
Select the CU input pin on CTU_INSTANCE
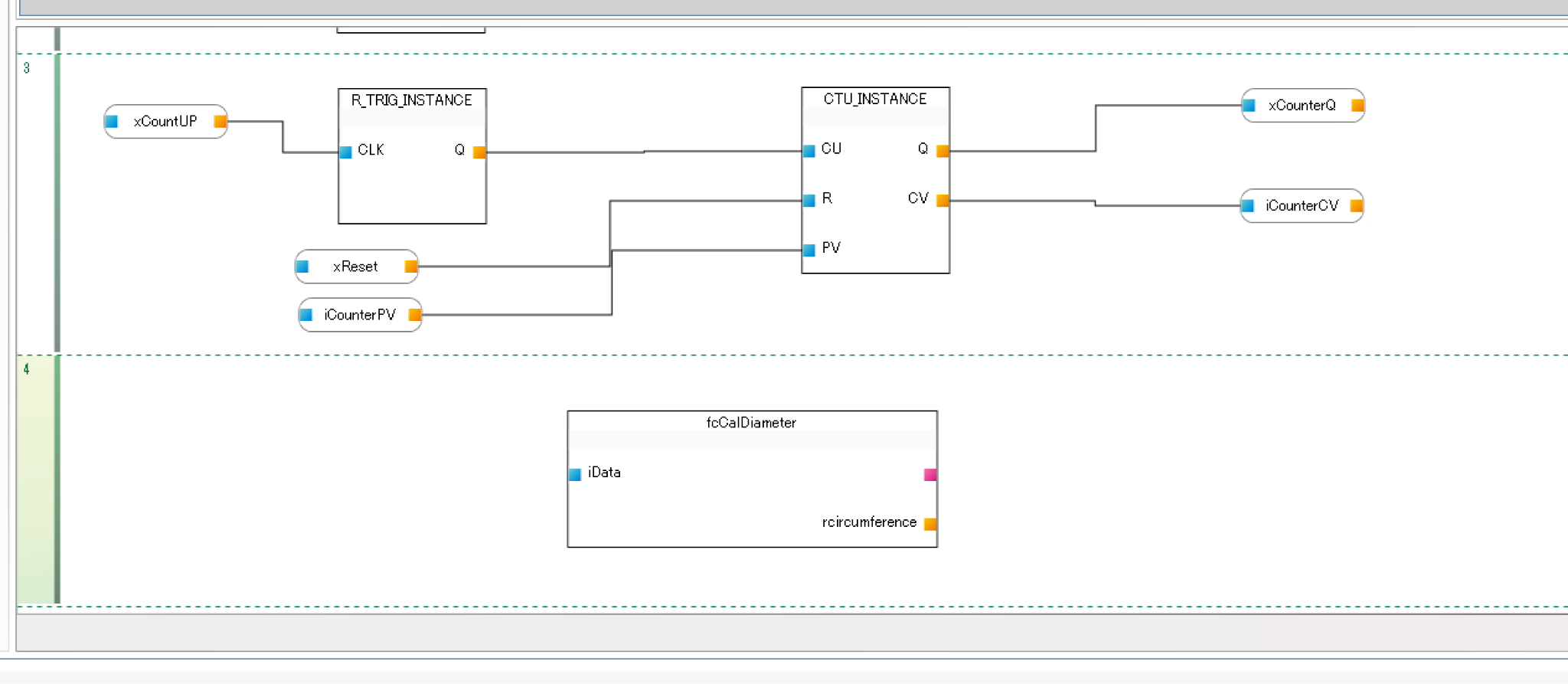coord(808,151)
